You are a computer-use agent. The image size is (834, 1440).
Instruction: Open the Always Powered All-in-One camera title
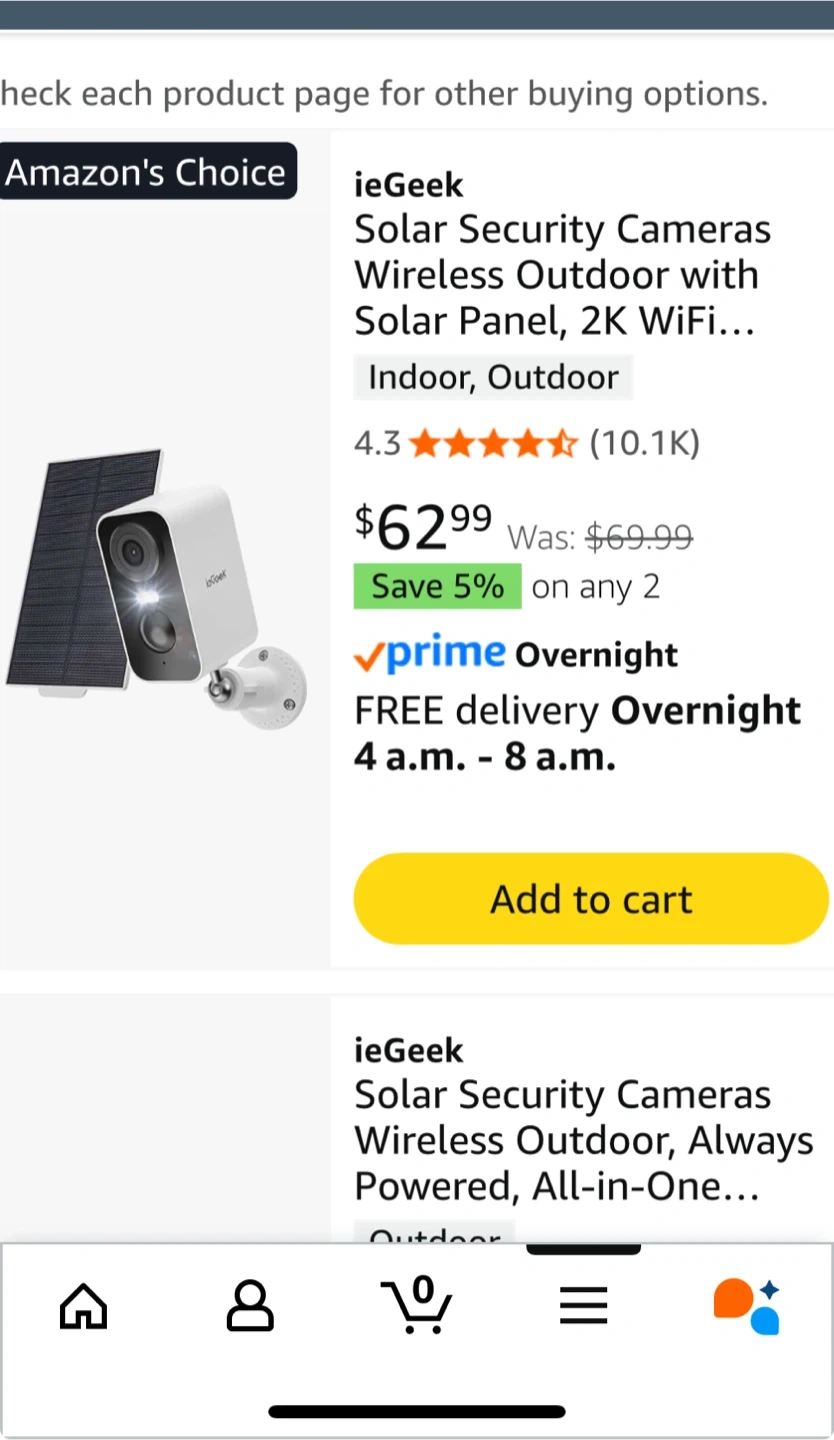(583, 1141)
